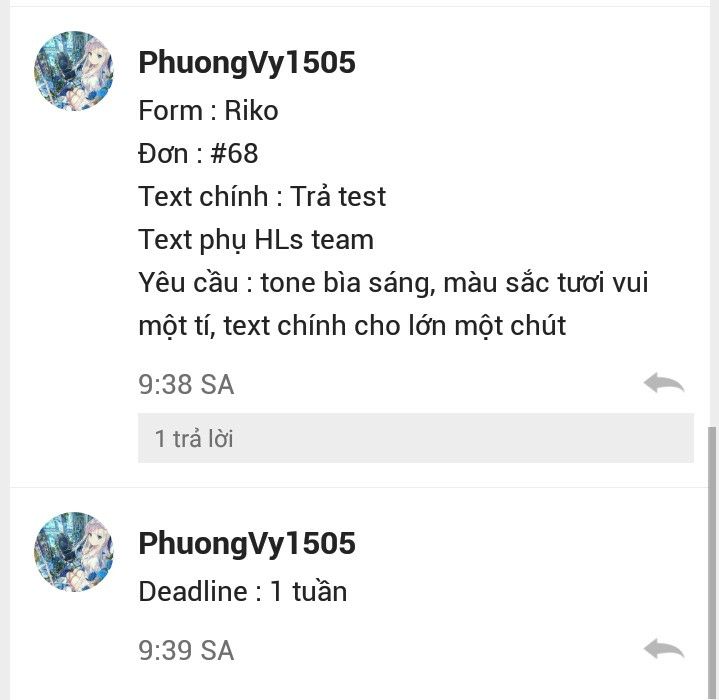Click the "Yêu cầu : tone bìa sáng" text
719x700 pixels.
[287, 282]
